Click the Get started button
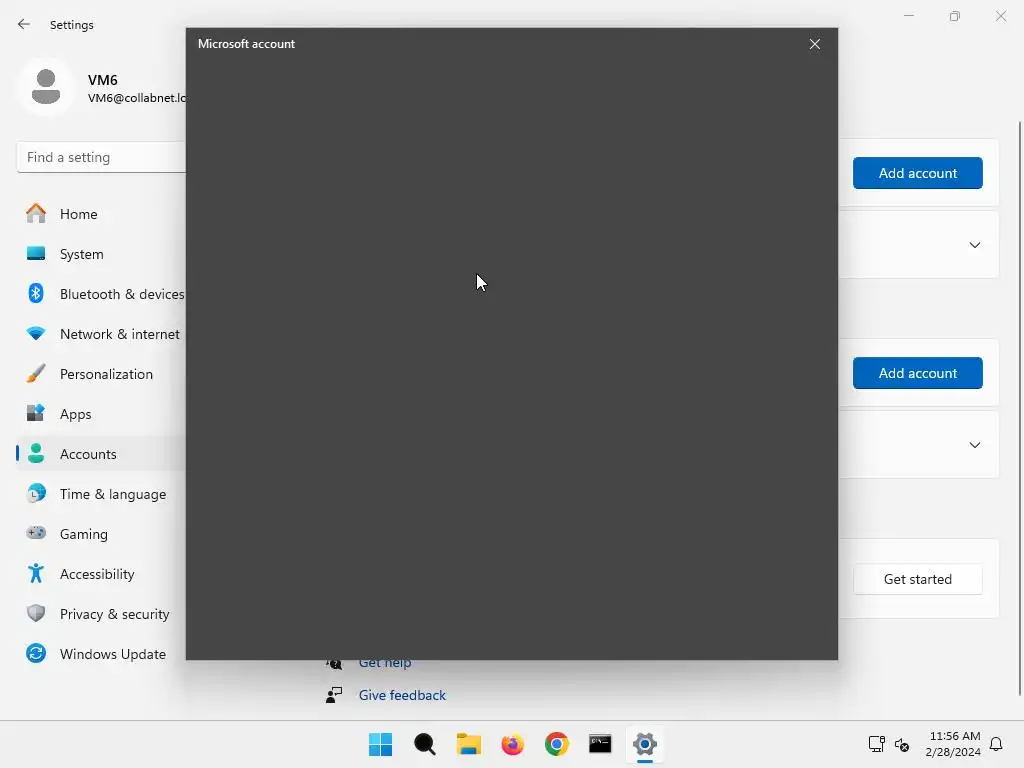Screen dimensions: 1024x768 coord(918,579)
